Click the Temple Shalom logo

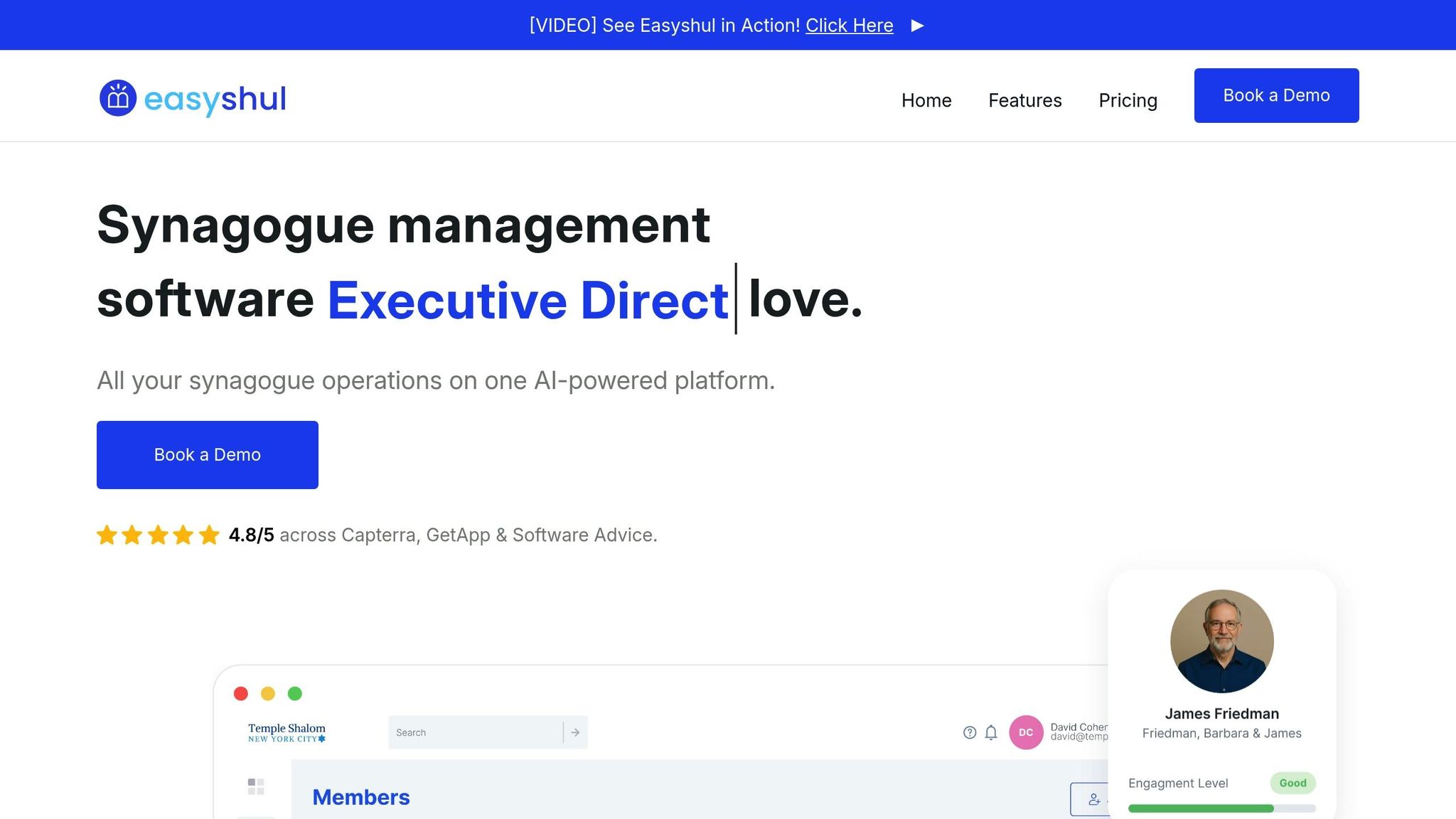coord(287,732)
